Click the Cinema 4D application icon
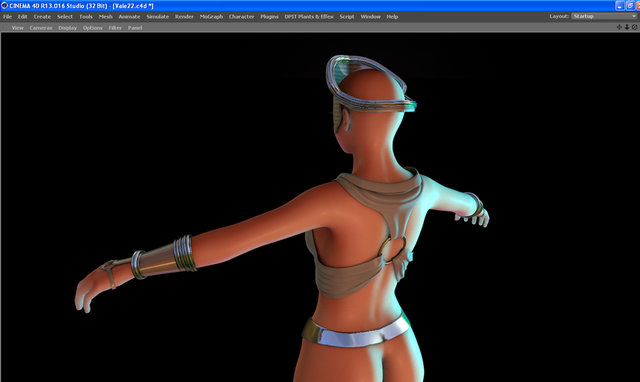This screenshot has width=640, height=382. coord(4,6)
